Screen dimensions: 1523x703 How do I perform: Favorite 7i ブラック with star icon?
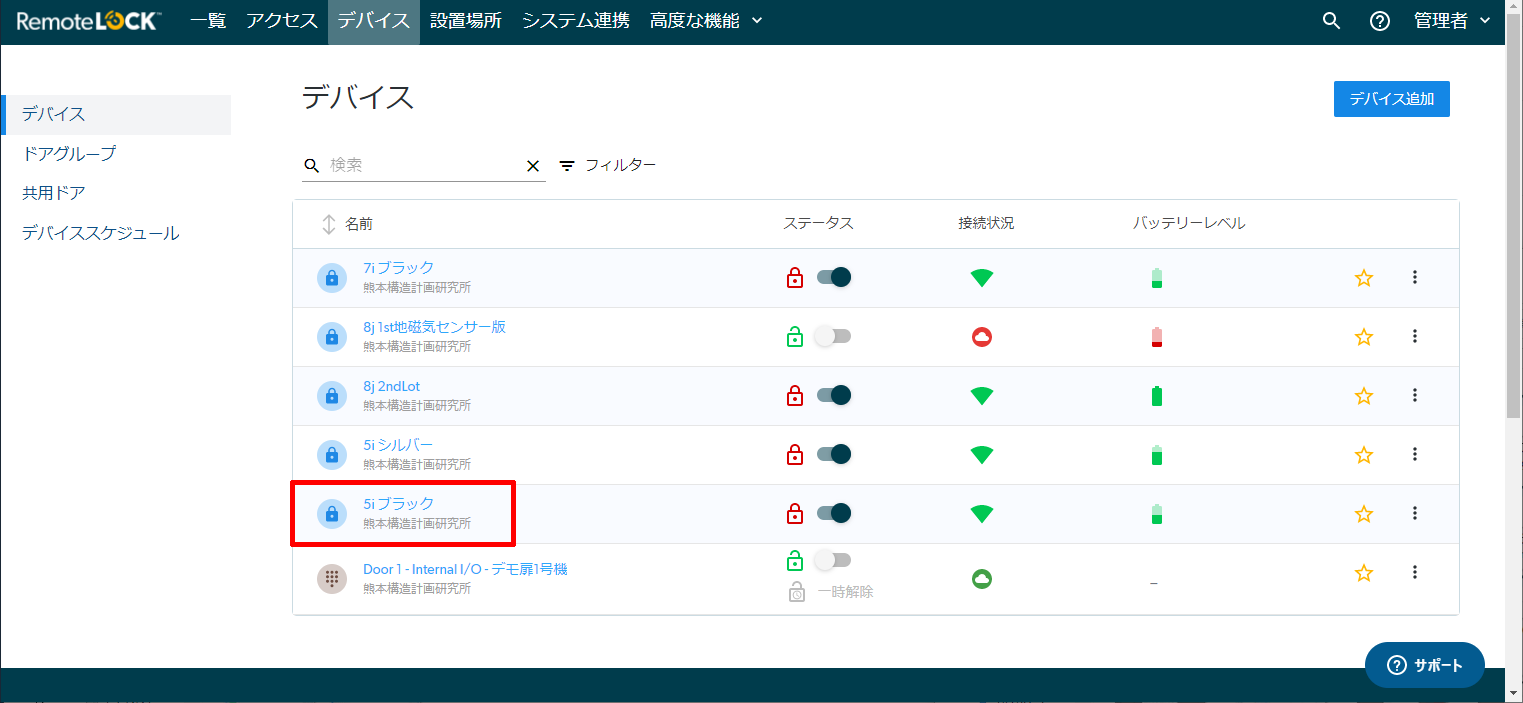[1364, 278]
